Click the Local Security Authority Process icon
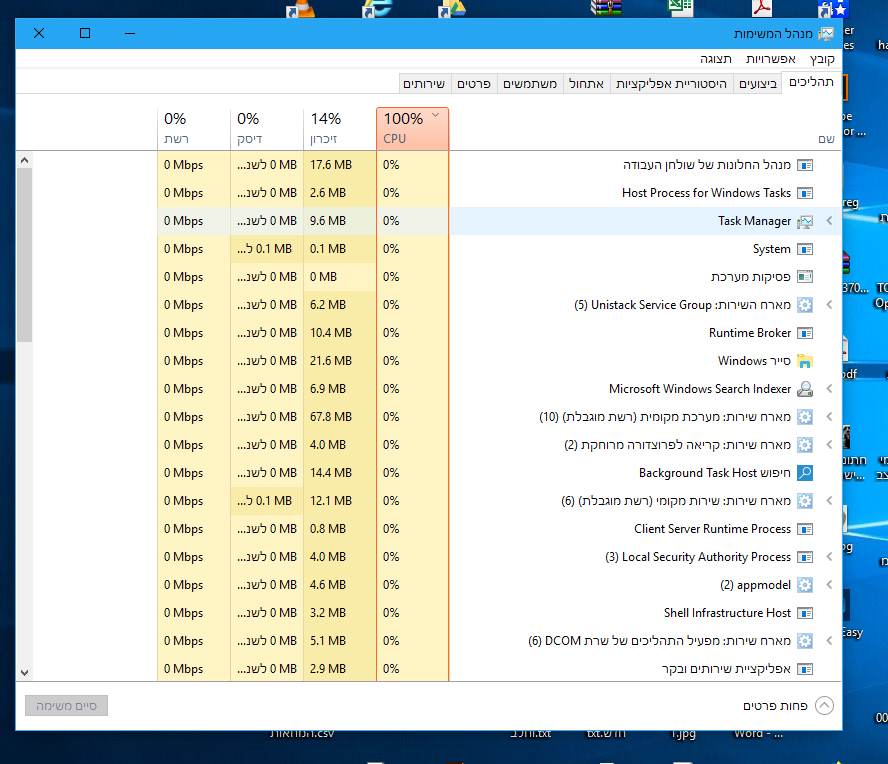 (805, 557)
